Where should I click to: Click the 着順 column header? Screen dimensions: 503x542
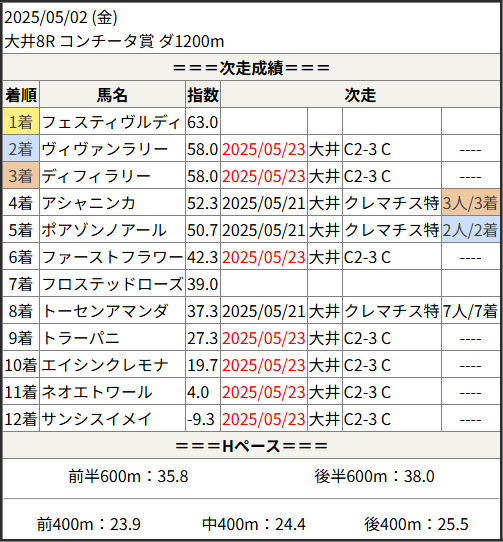click(x=21, y=95)
